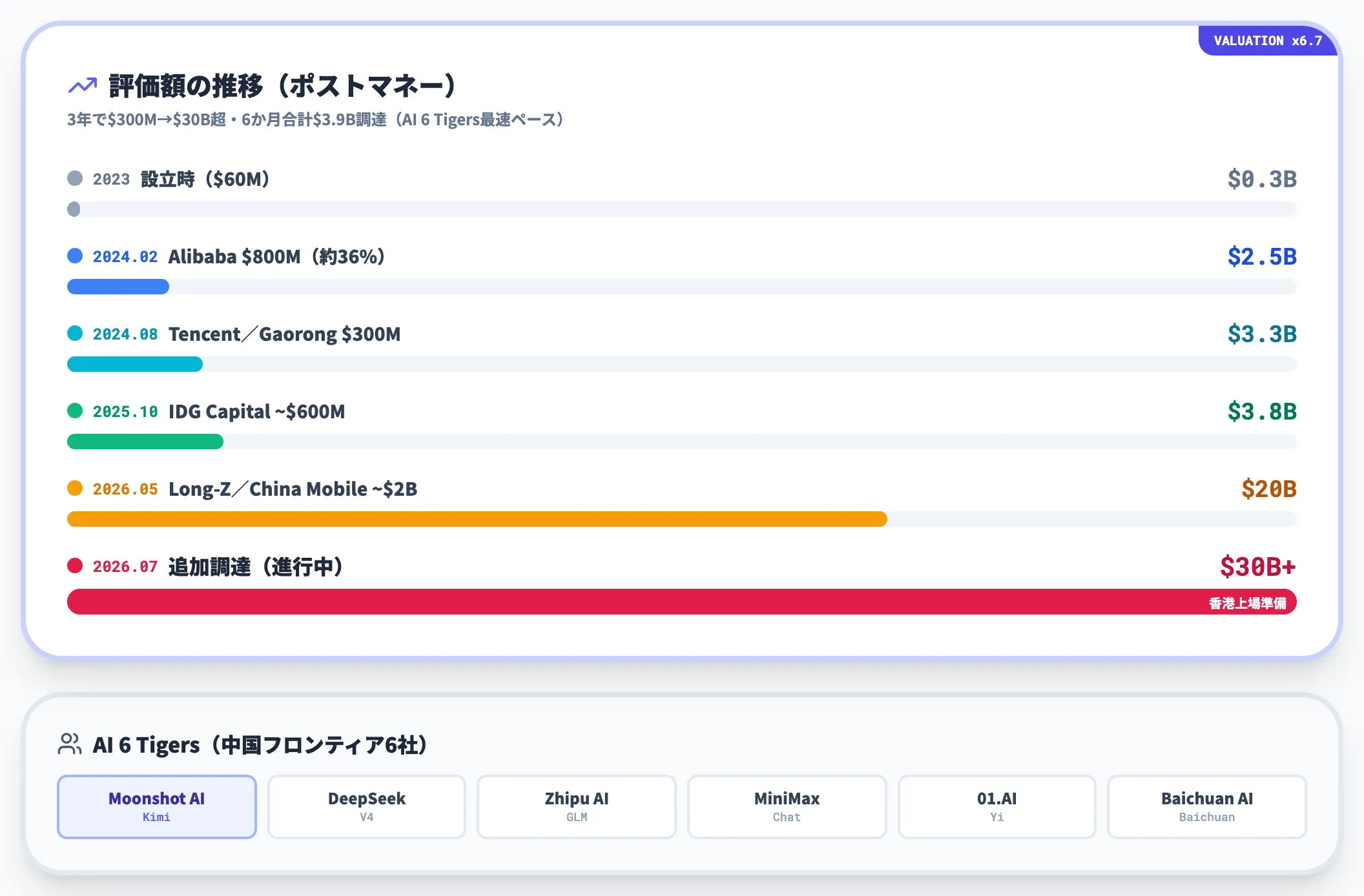
Task: Select the Moonshot AI Kimi card
Action: (157, 807)
